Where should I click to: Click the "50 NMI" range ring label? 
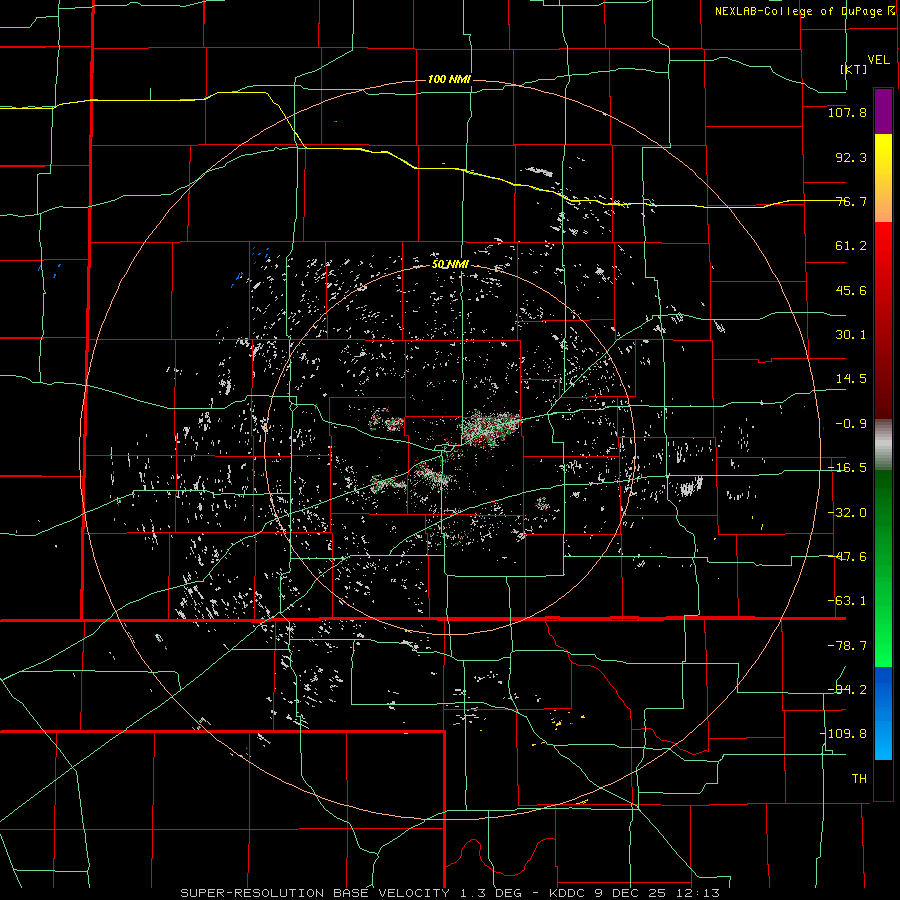[450, 265]
